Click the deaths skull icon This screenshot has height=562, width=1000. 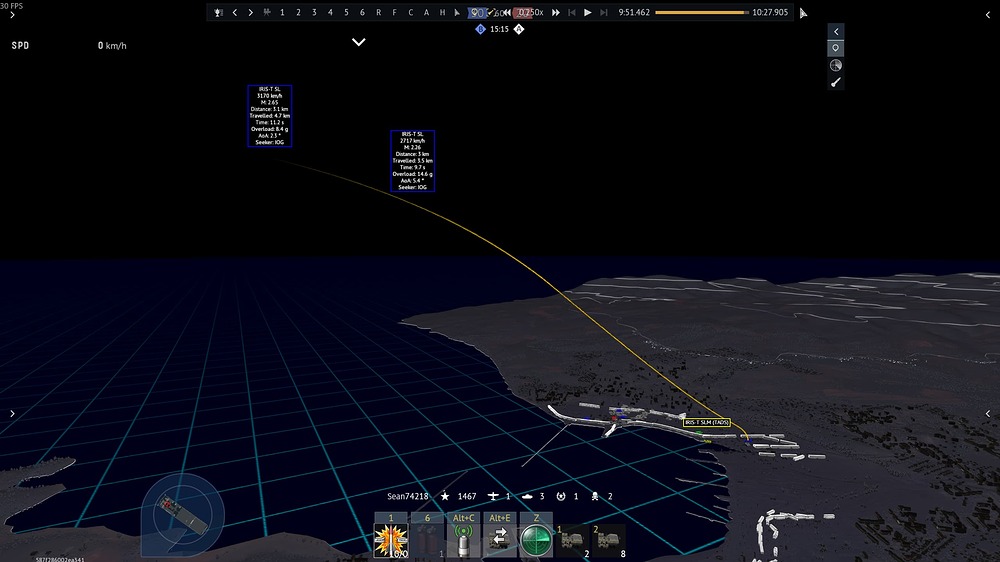tap(595, 496)
